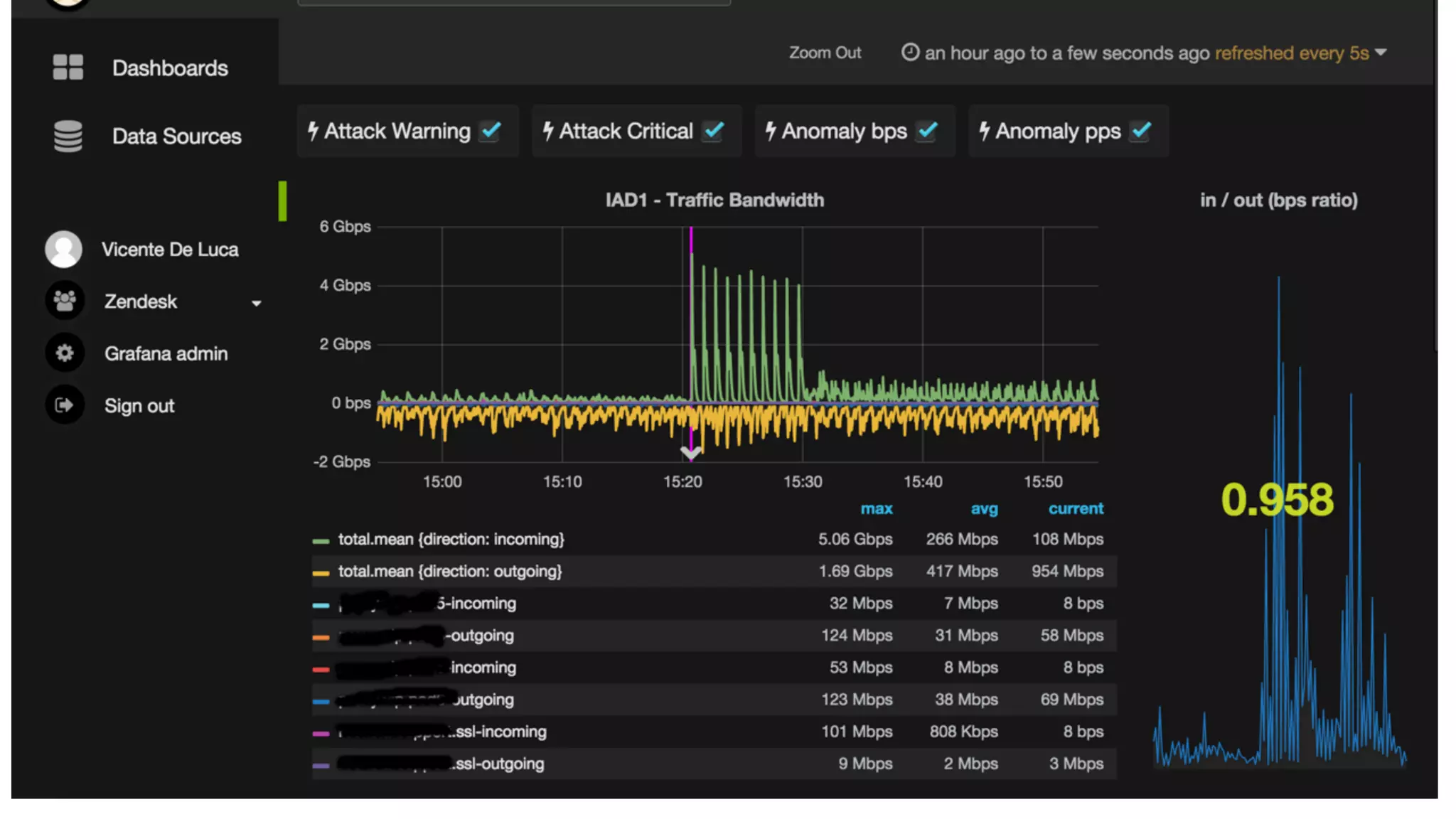The image size is (1456, 819).
Task: Click the clock icon in time picker
Action: 910,53
